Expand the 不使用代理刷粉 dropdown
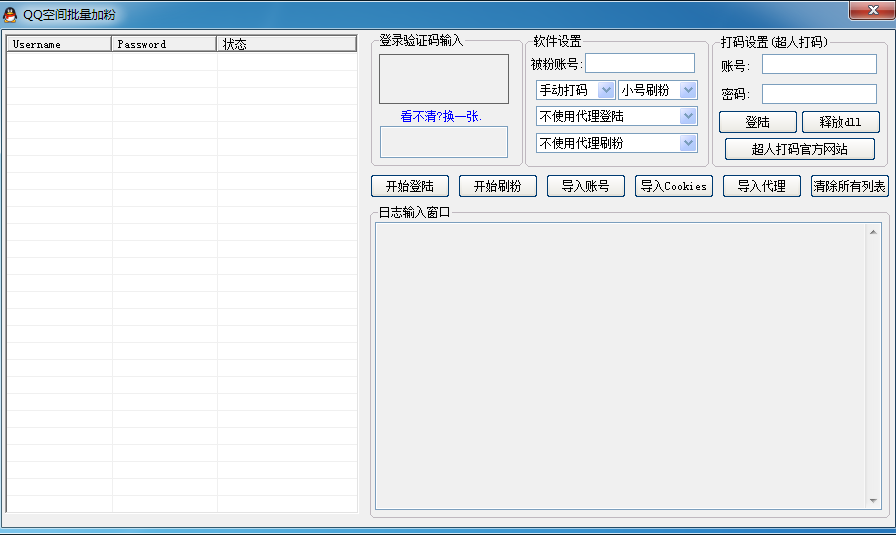Screen dimensions: 896x535 (x=617, y=143)
